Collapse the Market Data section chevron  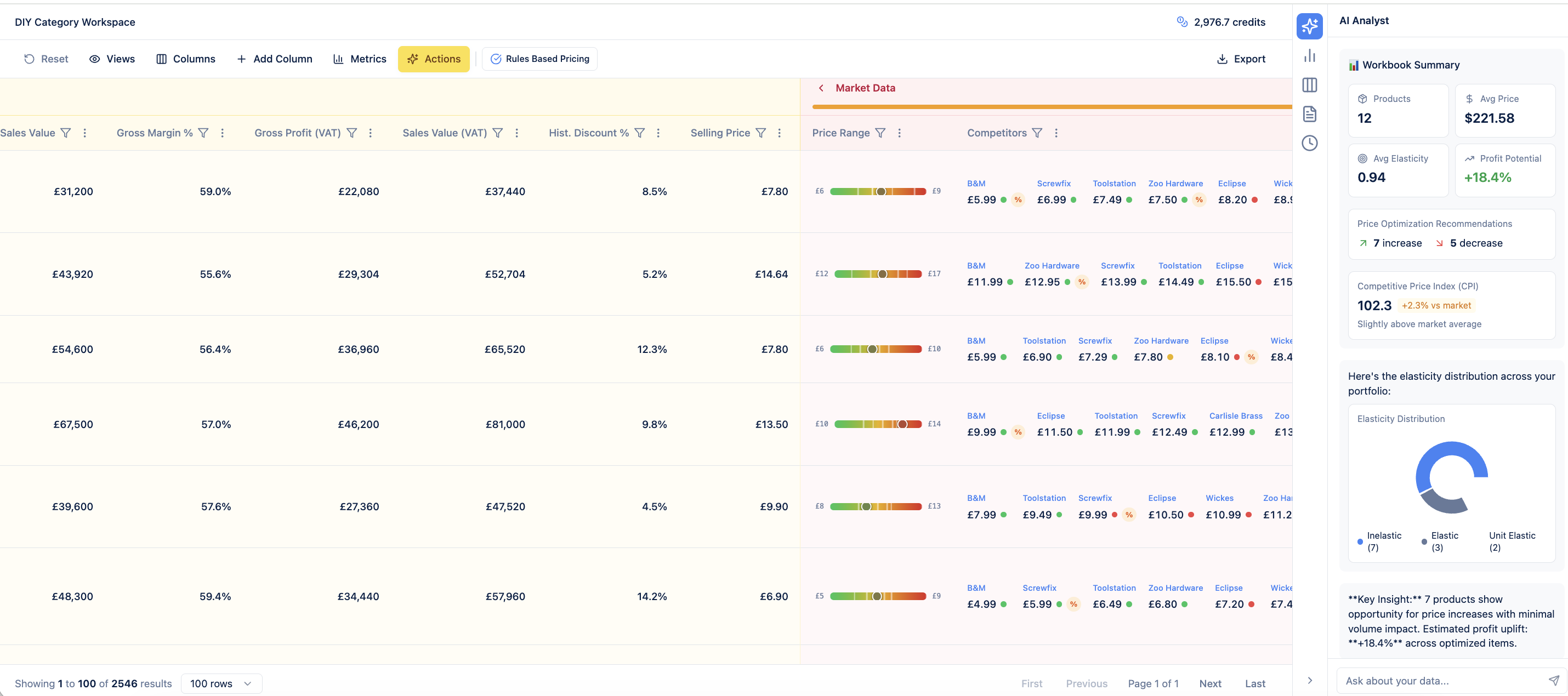[x=821, y=88]
